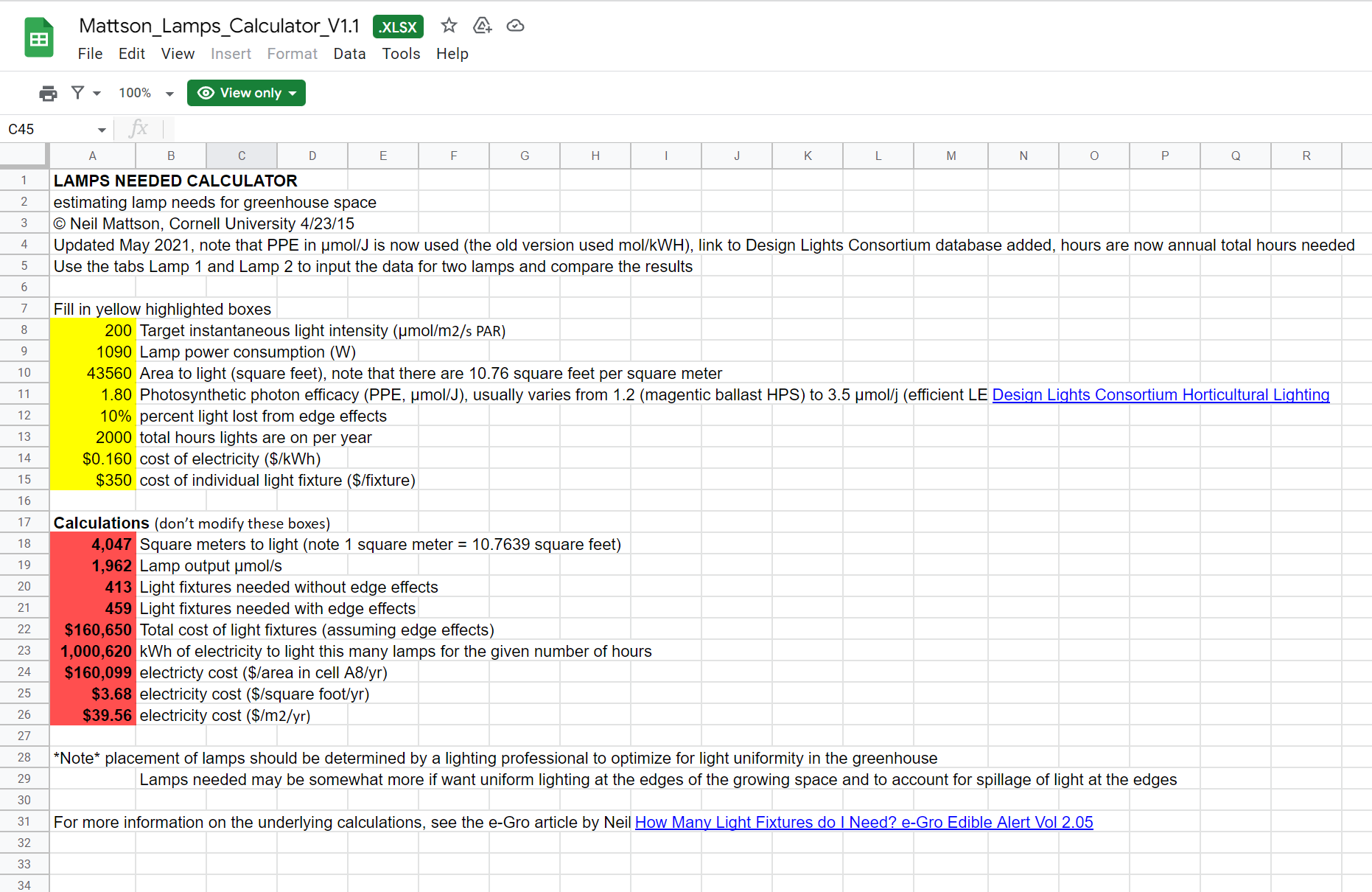Viewport: 1372px width, 892px height.
Task: Click the .XLSX file format badge
Action: tap(398, 27)
